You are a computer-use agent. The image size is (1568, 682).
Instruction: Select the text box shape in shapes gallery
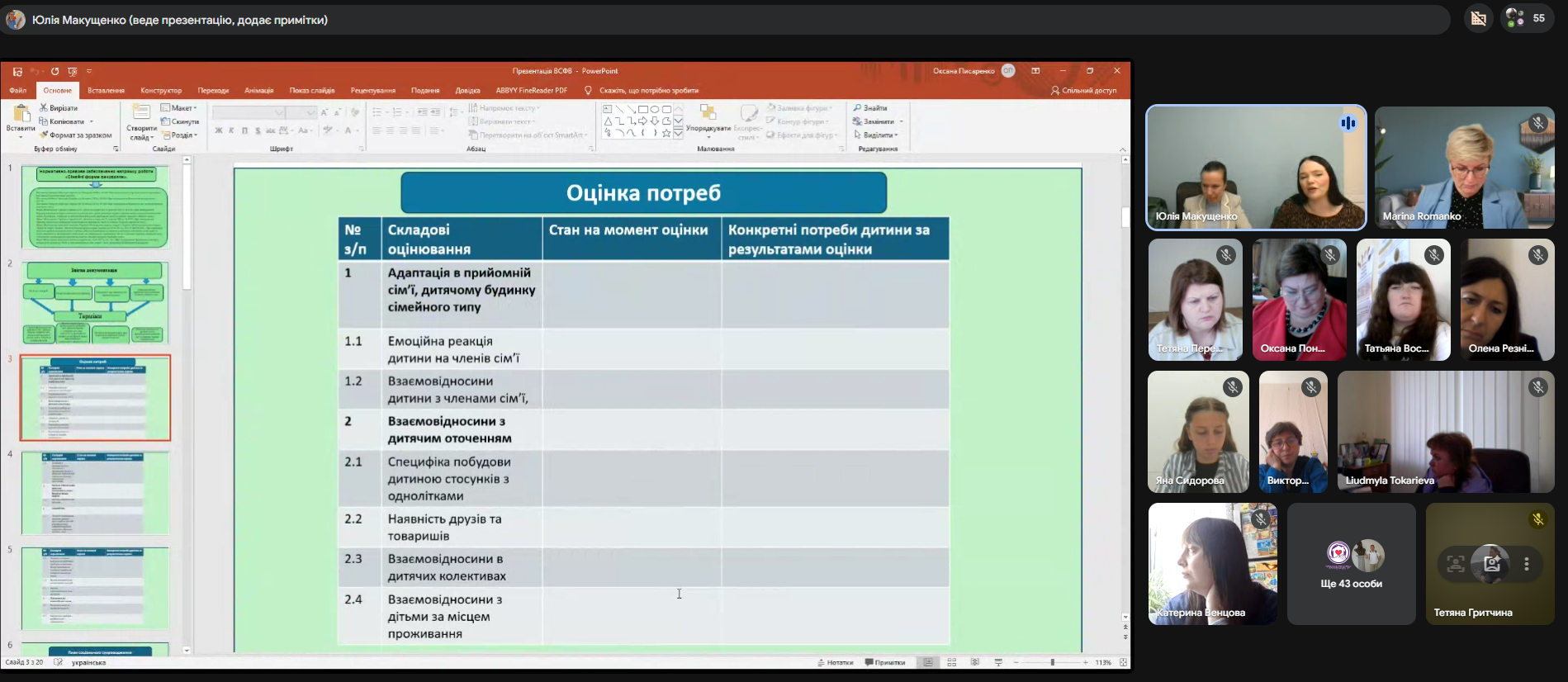pos(608,109)
